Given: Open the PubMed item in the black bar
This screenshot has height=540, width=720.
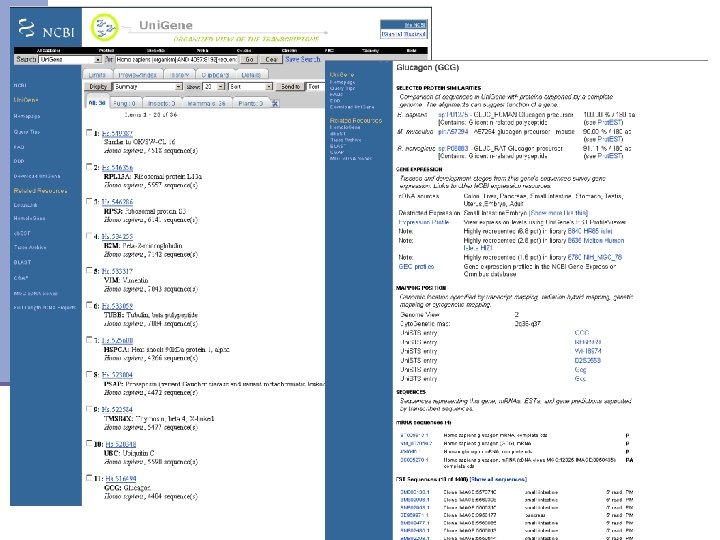Looking at the screenshot, I should (107, 51).
